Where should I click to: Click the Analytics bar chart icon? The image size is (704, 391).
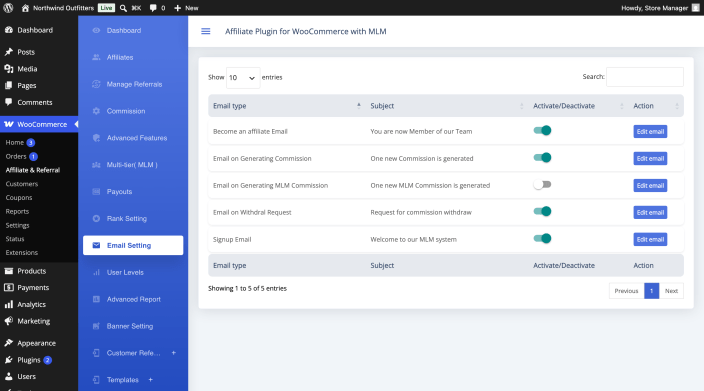pyautogui.click(x=9, y=304)
